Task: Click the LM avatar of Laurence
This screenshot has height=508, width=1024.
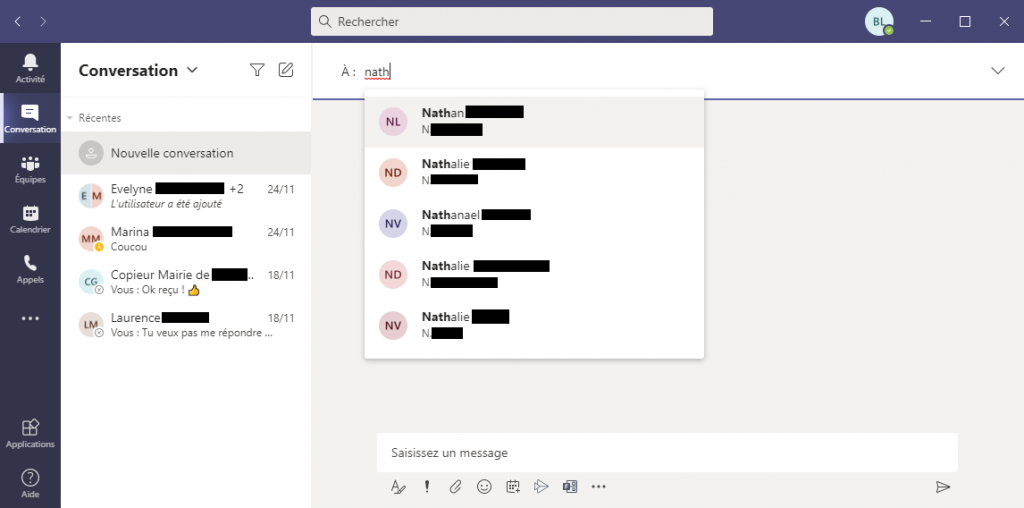Action: (91, 325)
